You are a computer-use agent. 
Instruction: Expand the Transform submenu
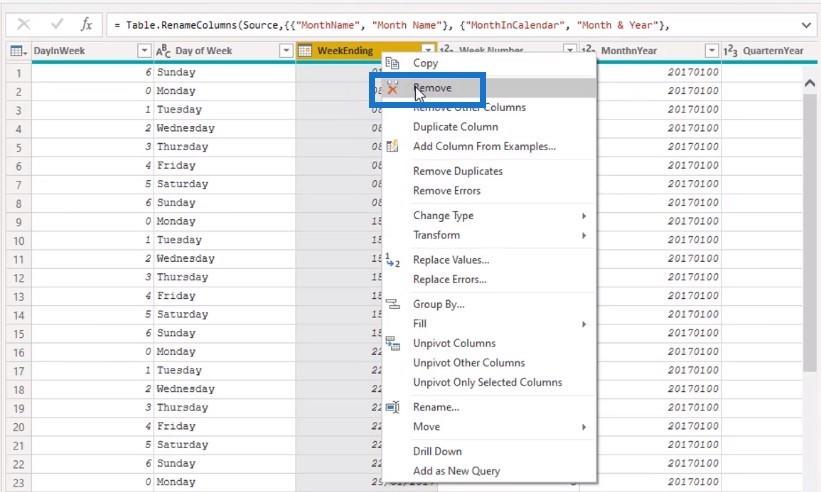(x=584, y=236)
